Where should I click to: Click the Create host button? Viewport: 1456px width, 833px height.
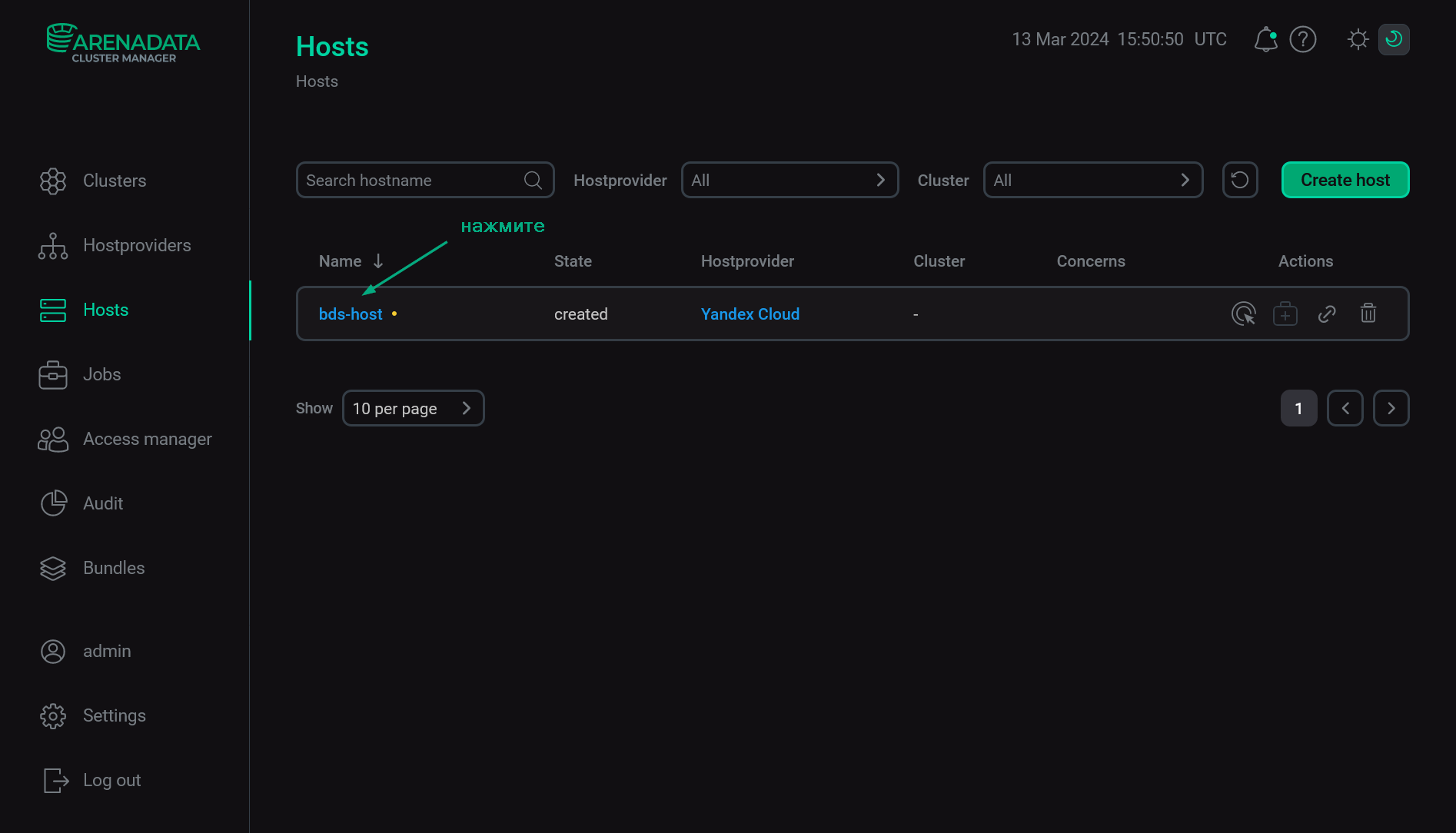(x=1345, y=180)
